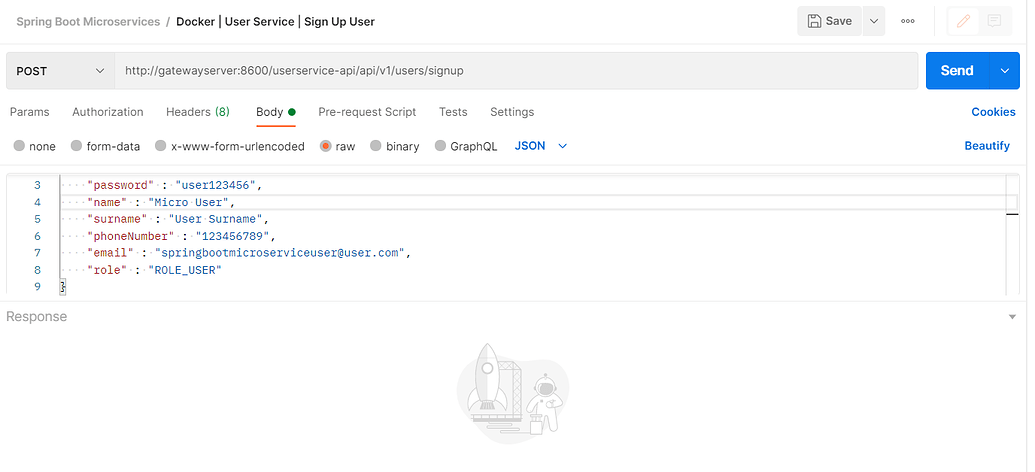
Task: Select the none body type
Action: pos(35,146)
